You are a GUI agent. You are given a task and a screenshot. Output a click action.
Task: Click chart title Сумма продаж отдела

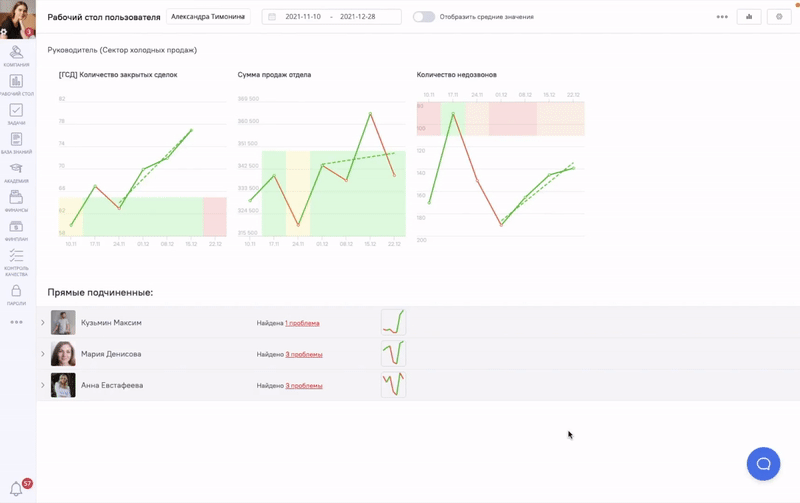[x=274, y=74]
